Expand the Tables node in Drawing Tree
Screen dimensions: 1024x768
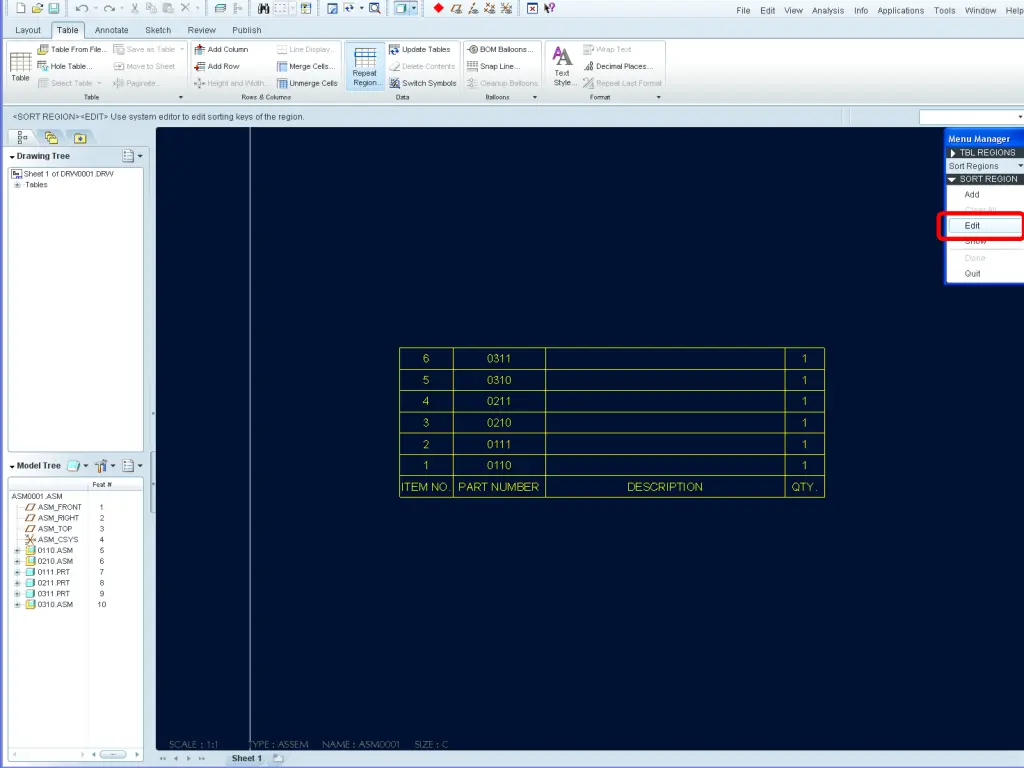18,185
